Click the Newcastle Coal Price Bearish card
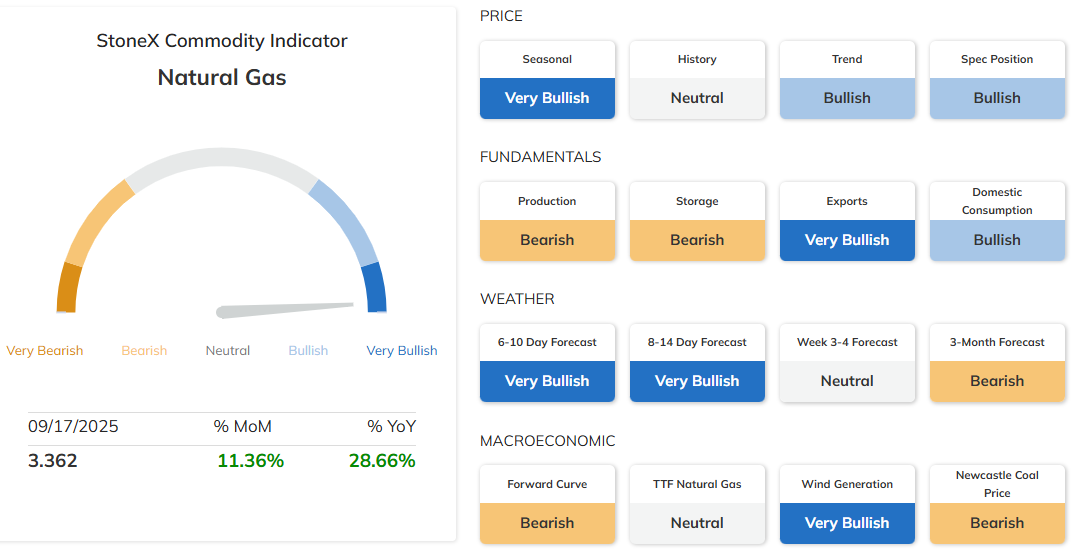This screenshot has height=552, width=1072. (997, 504)
